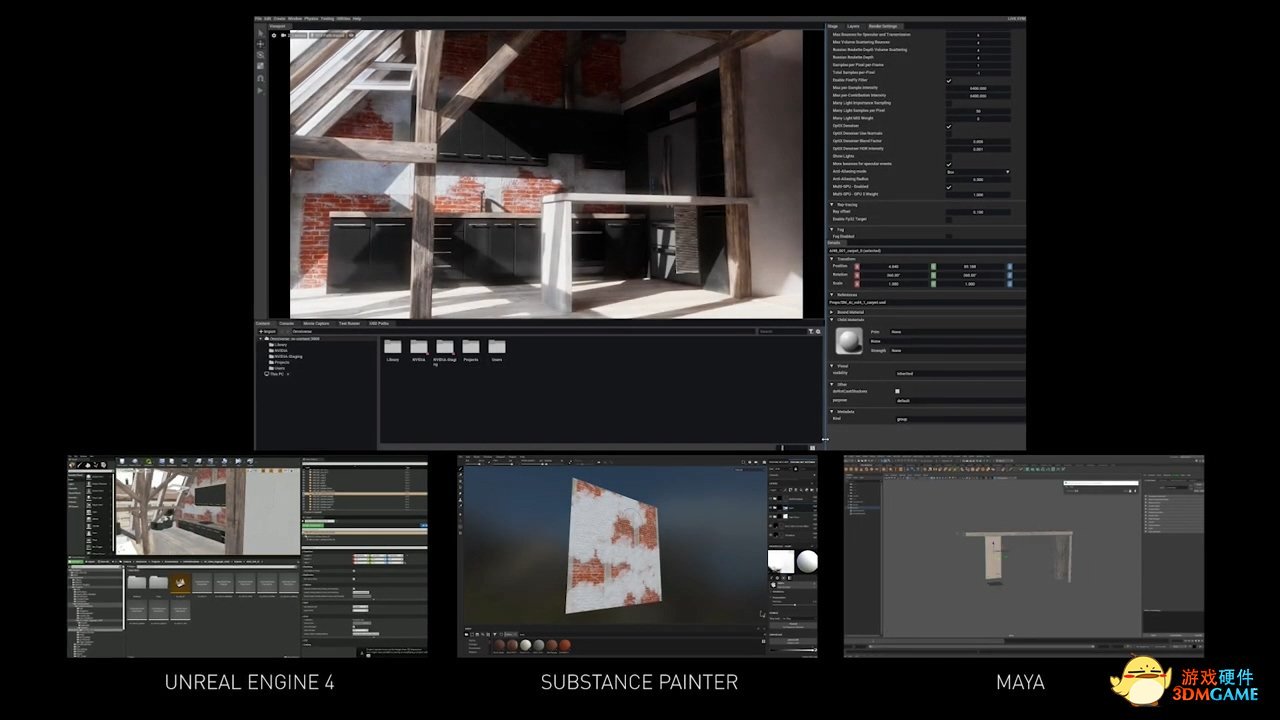Toggle Show Lights checkbox
The image size is (1280, 720).
pos(949,156)
